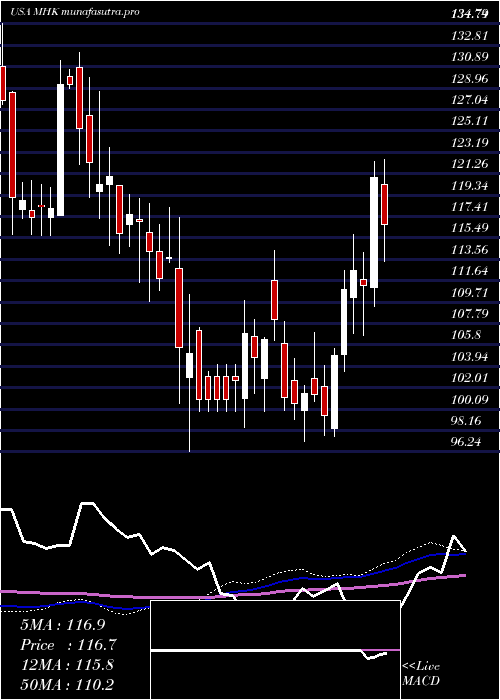Click the 'Price : 116.7' readout

tap(68, 645)
